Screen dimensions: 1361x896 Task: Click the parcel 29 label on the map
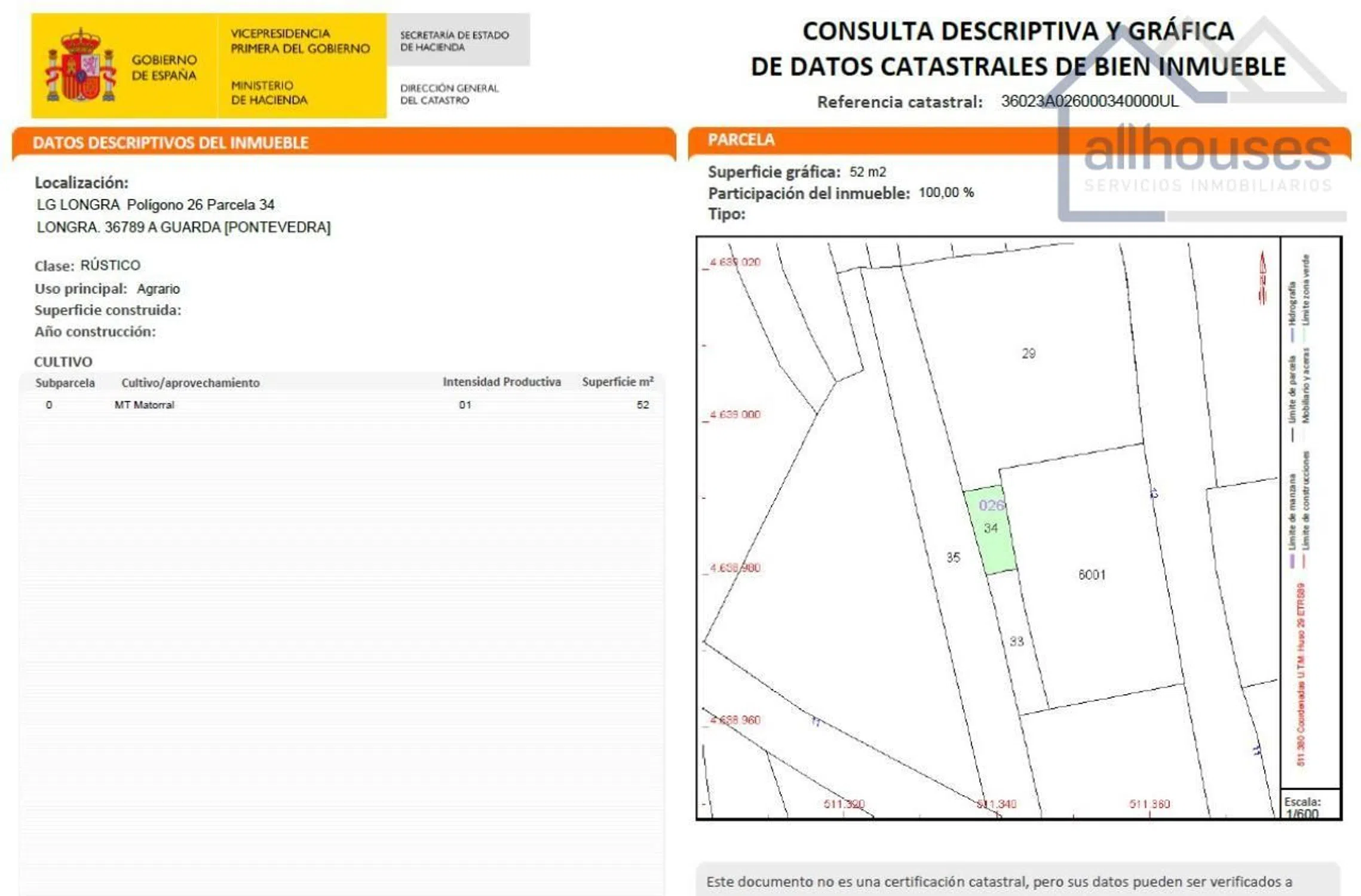coord(1028,354)
